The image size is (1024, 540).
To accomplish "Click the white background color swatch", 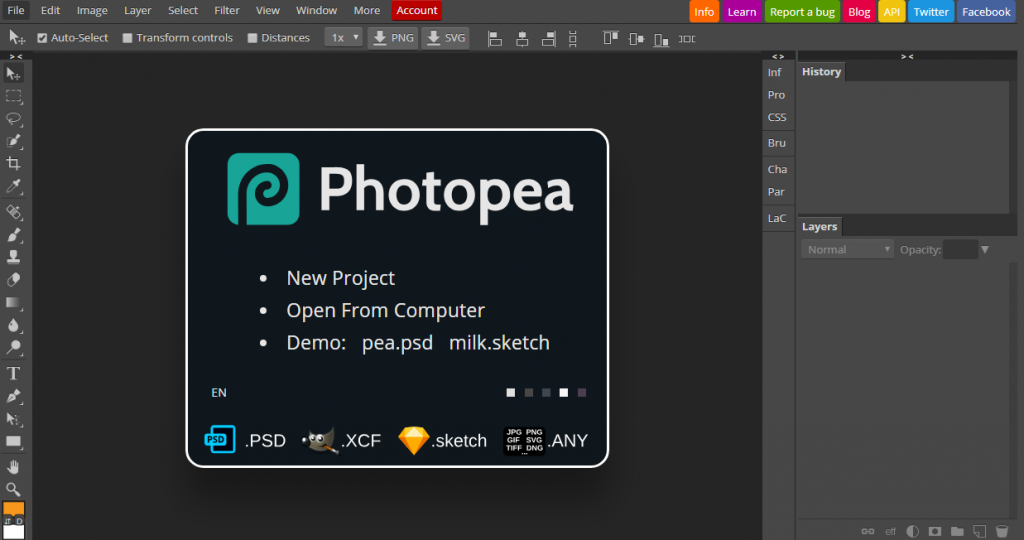I will pos(14,532).
